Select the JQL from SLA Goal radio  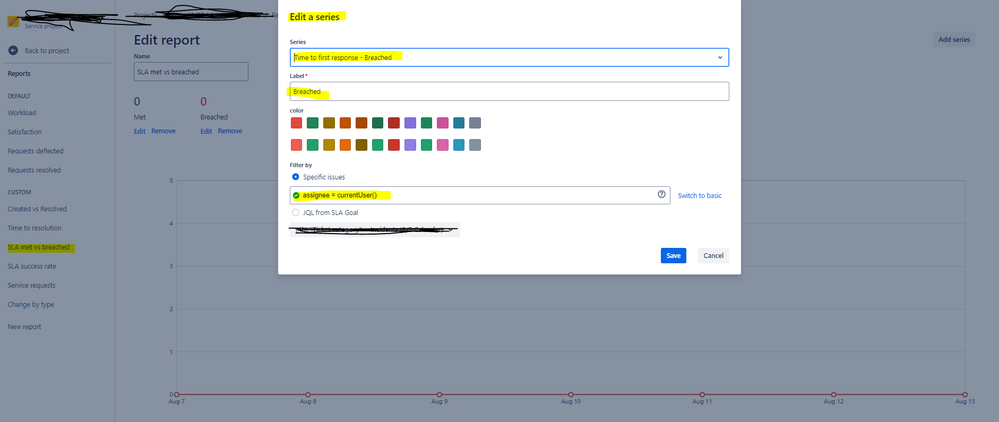pyautogui.click(x=295, y=212)
